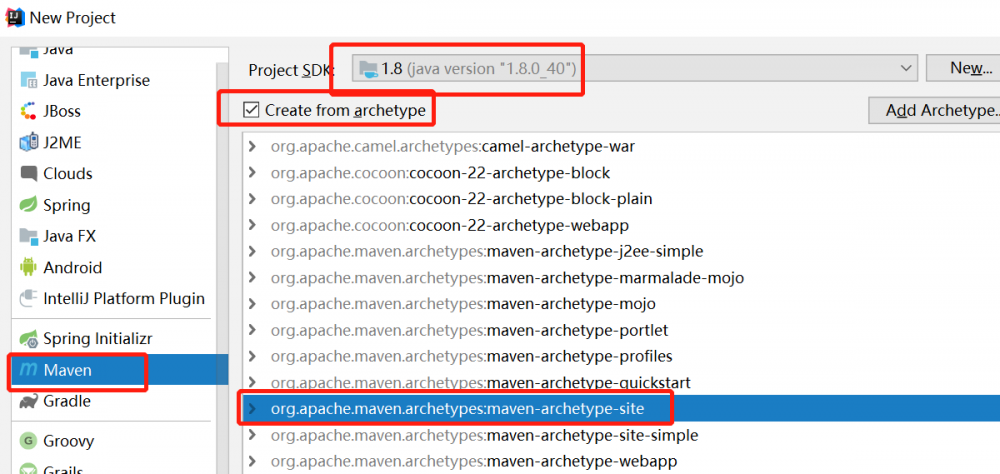Expand maven-archetype-j2ee-simple chevron
1000x474 pixels.
pos(253,251)
